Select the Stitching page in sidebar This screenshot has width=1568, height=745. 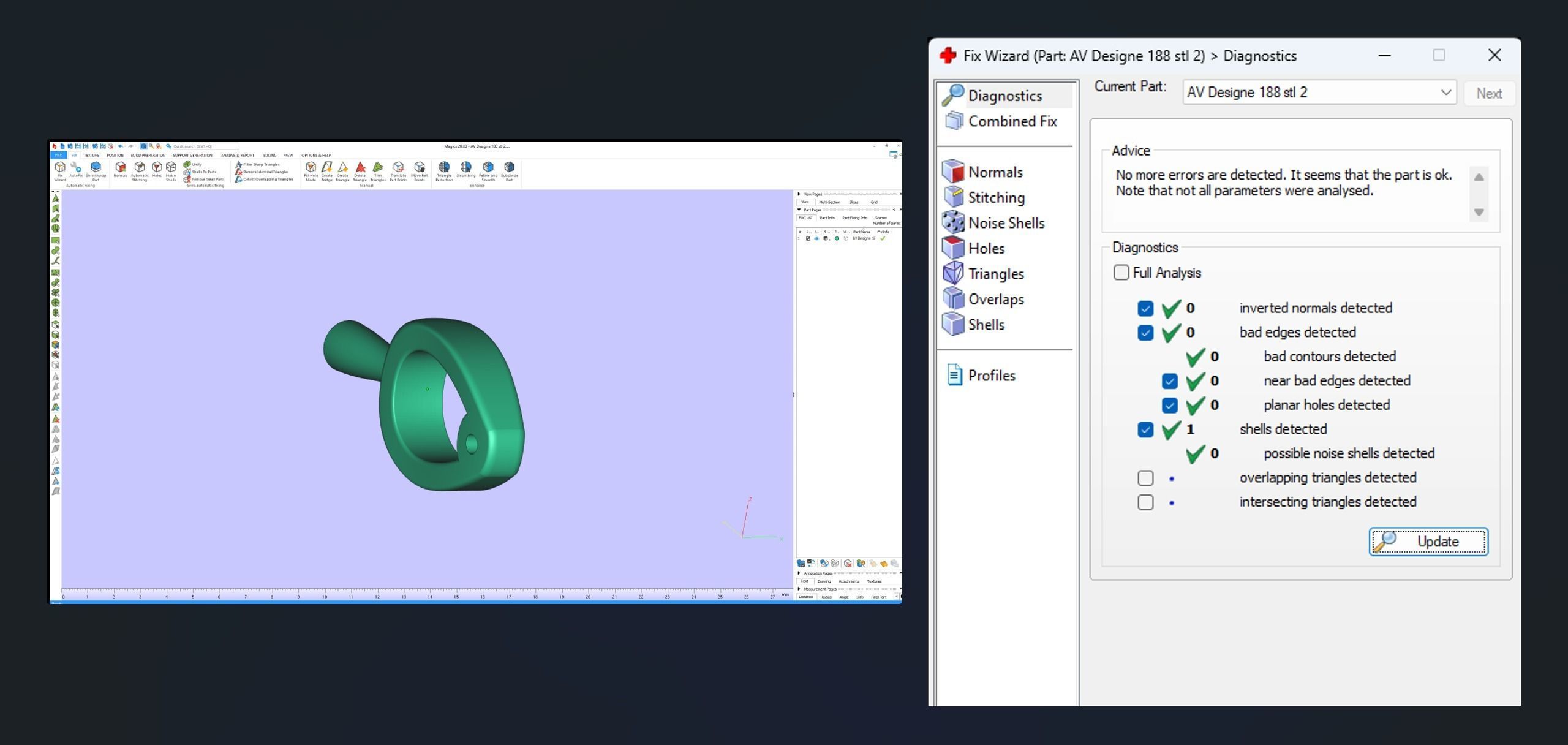coord(996,197)
